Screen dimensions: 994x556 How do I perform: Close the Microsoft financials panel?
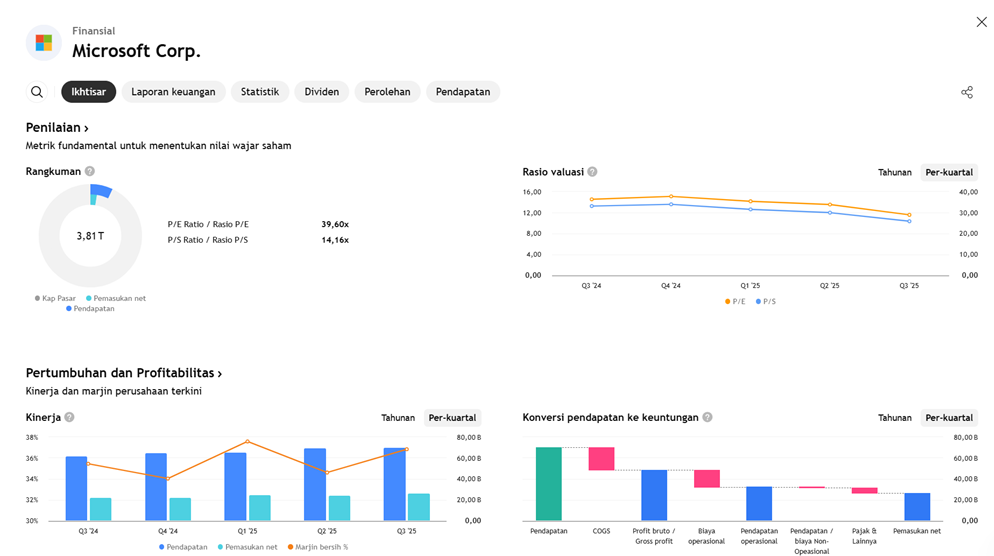click(981, 22)
